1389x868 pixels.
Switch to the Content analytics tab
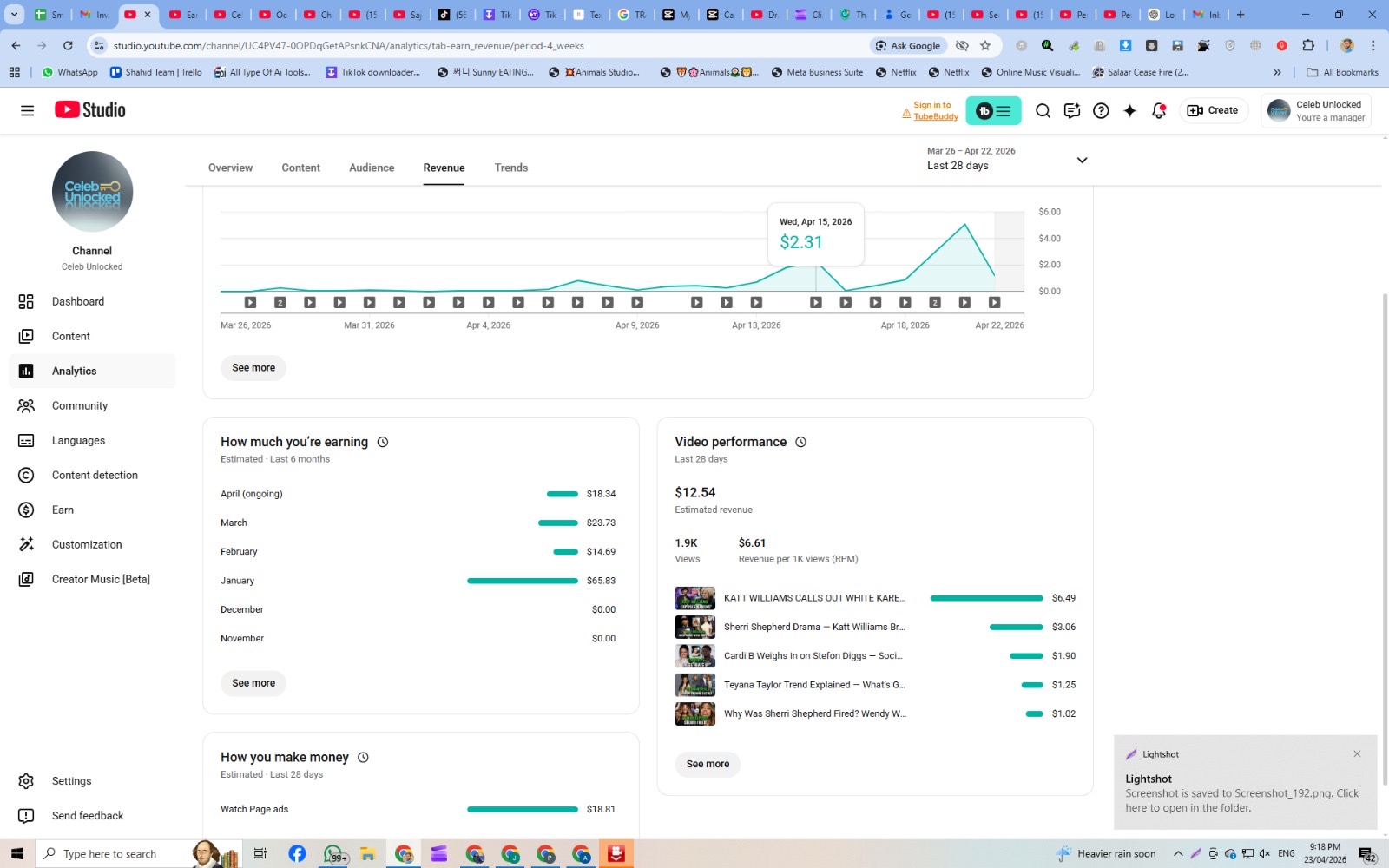tap(300, 168)
